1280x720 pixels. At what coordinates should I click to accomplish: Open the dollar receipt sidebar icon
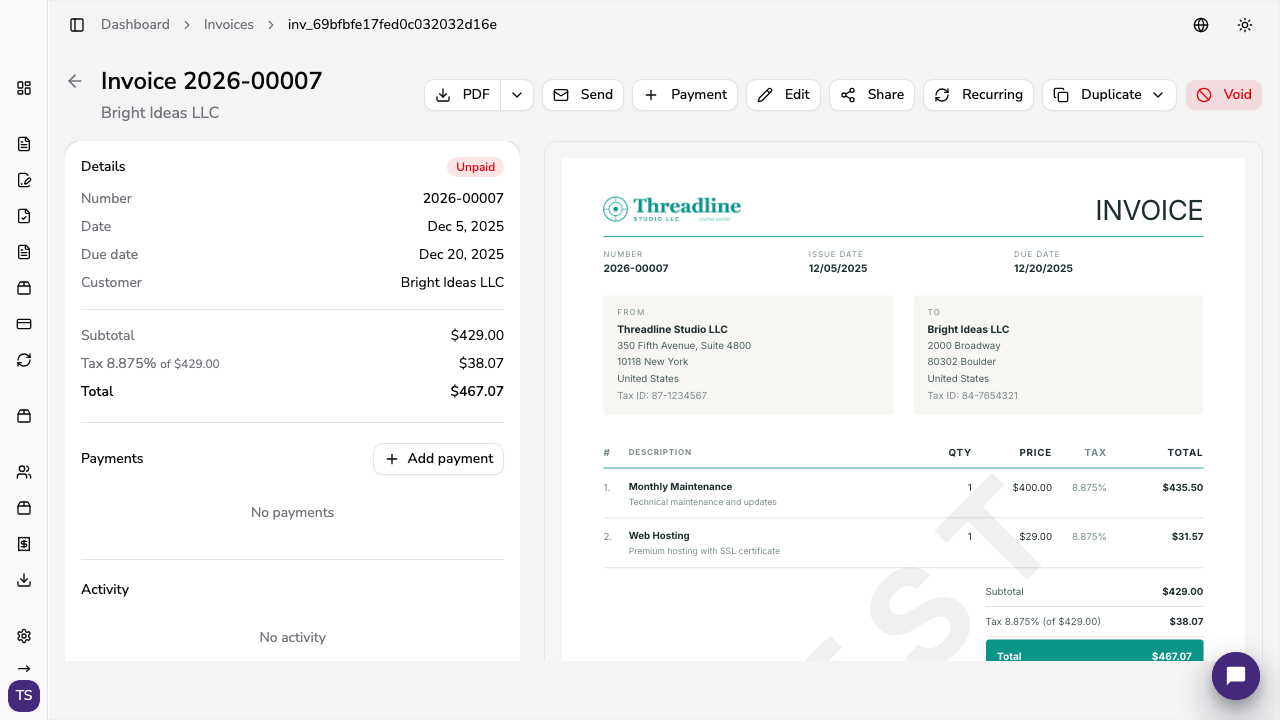click(24, 544)
